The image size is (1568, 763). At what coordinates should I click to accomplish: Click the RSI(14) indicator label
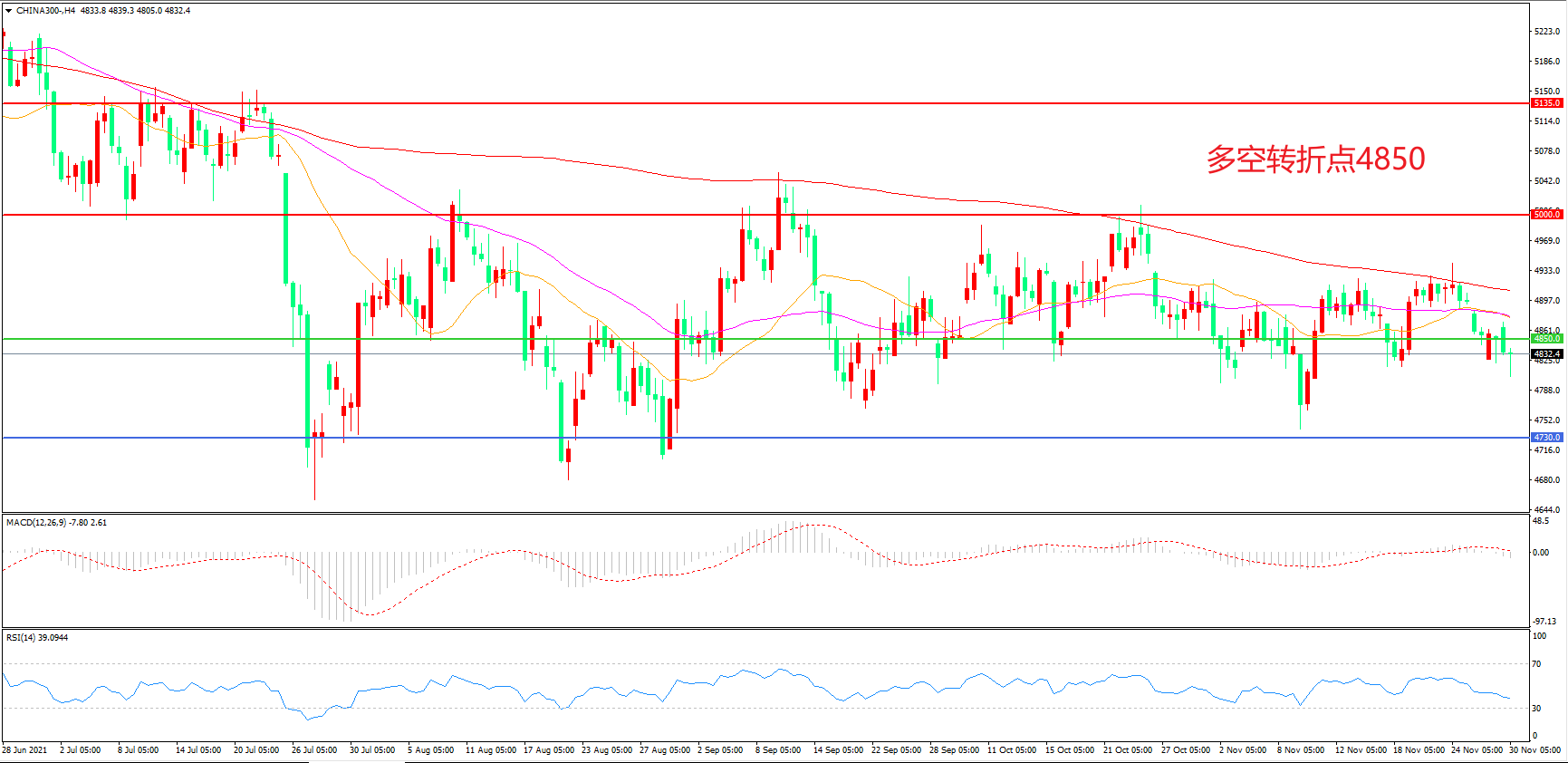[x=24, y=638]
